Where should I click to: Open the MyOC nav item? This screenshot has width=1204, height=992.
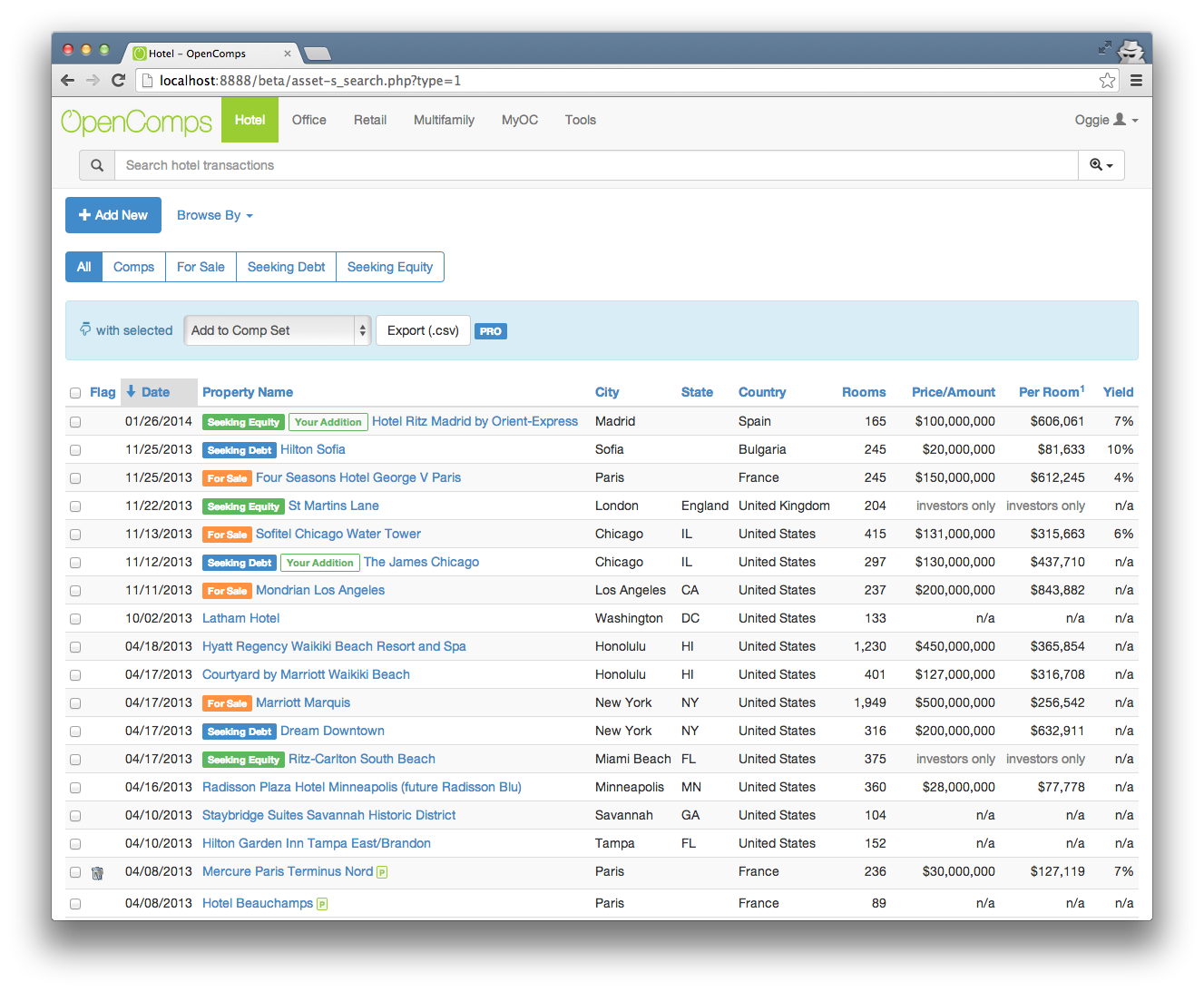(x=520, y=120)
